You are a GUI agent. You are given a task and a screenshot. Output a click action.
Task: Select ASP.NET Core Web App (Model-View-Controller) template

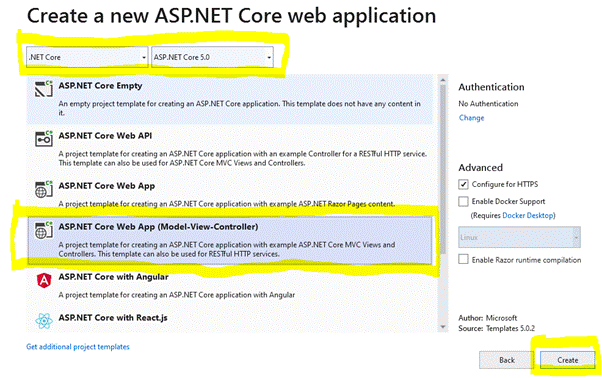pos(230,240)
